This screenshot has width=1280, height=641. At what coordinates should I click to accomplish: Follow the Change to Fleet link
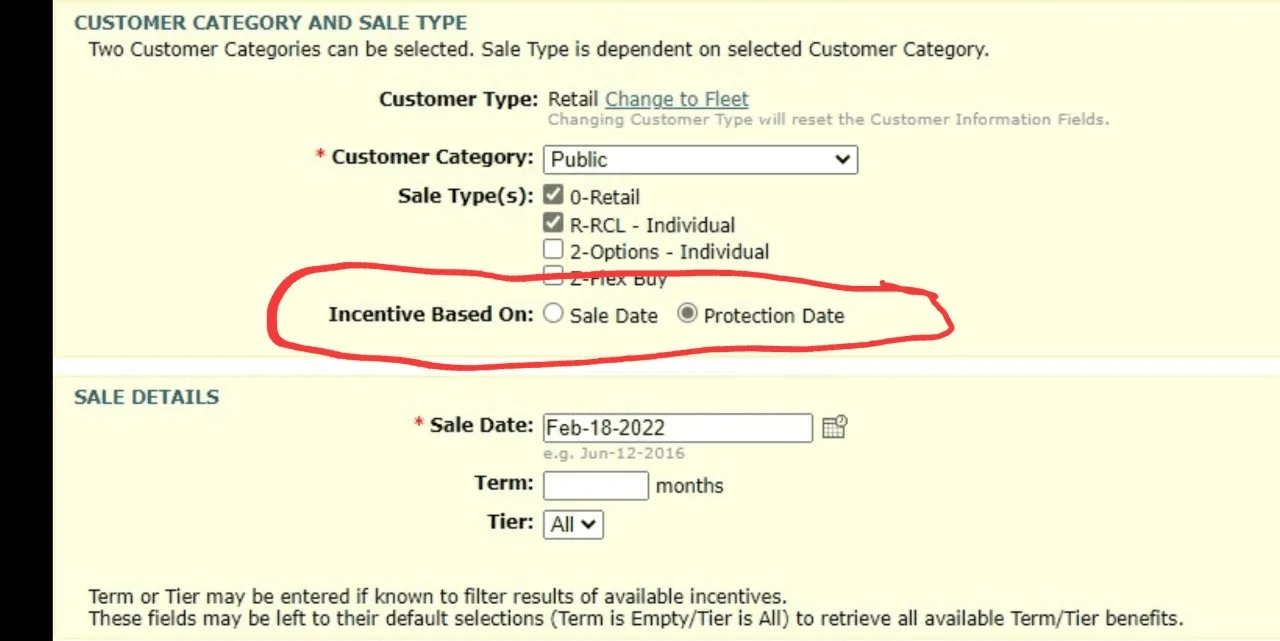click(676, 99)
